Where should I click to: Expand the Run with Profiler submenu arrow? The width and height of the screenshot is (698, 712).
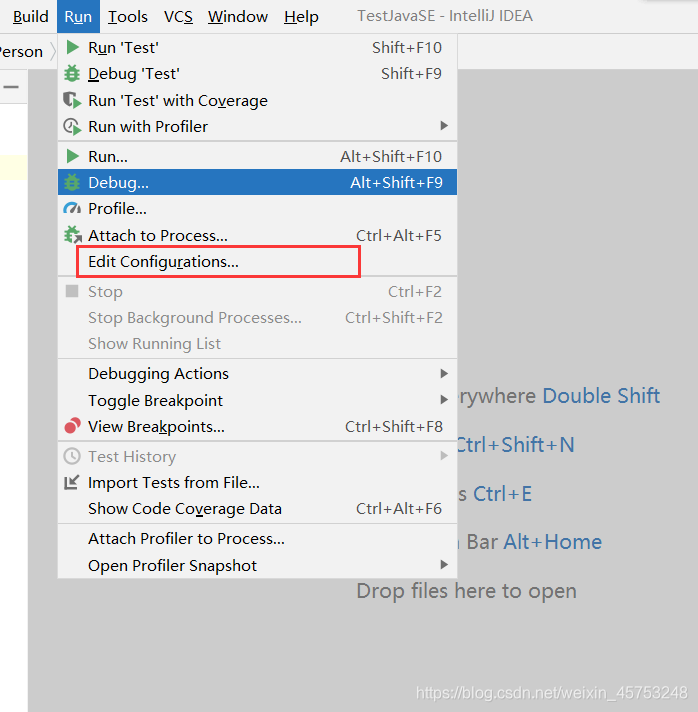(x=444, y=126)
